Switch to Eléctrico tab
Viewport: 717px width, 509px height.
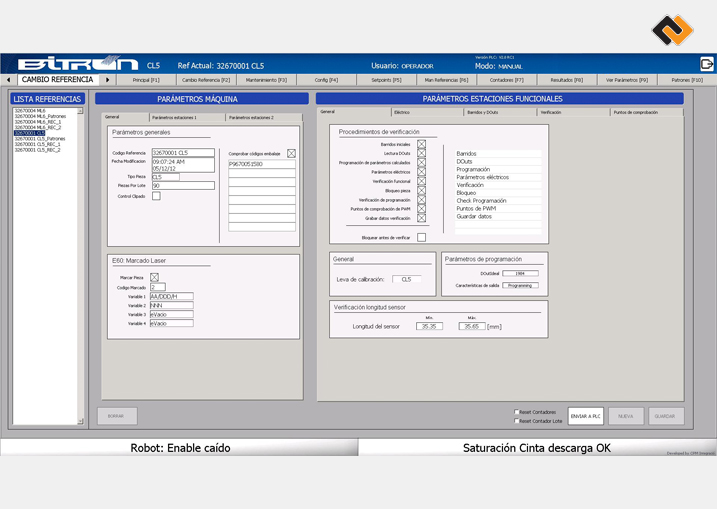tap(427, 112)
